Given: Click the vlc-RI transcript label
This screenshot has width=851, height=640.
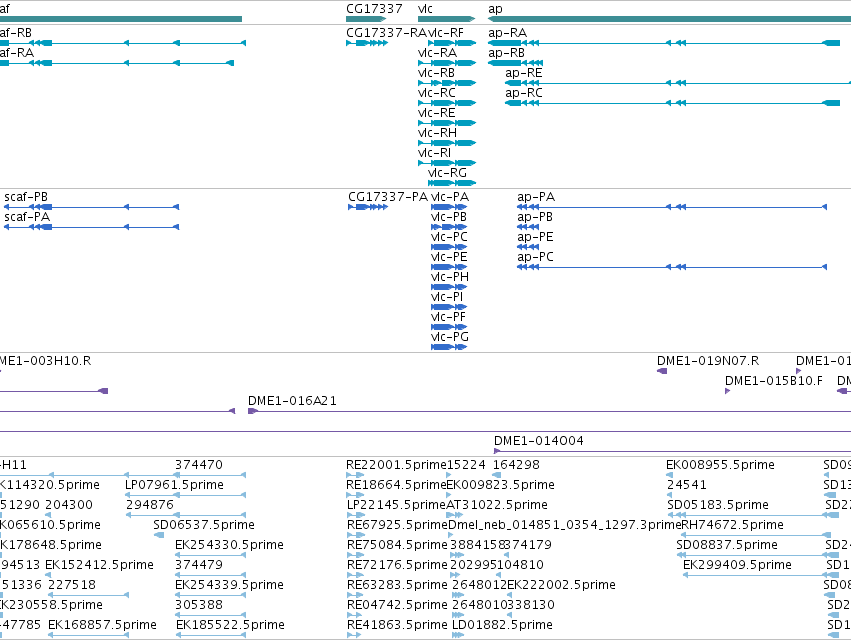Looking at the screenshot, I should tap(434, 153).
